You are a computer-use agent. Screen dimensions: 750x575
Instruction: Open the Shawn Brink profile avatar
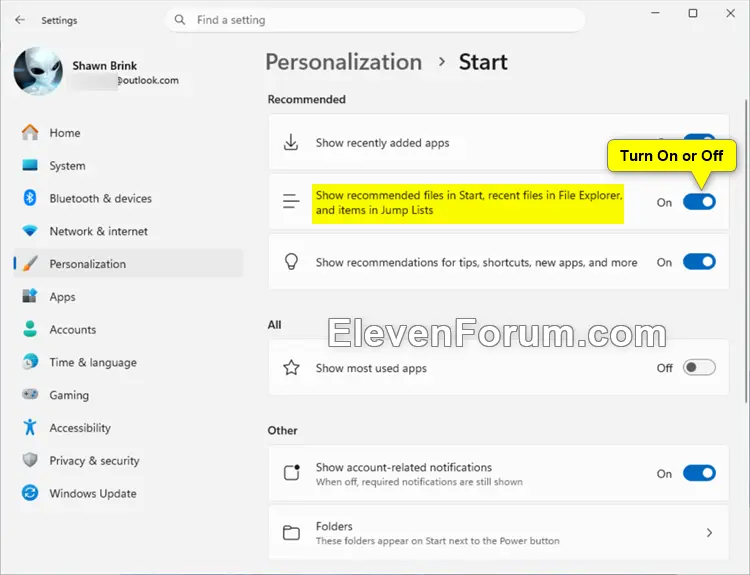point(38,71)
